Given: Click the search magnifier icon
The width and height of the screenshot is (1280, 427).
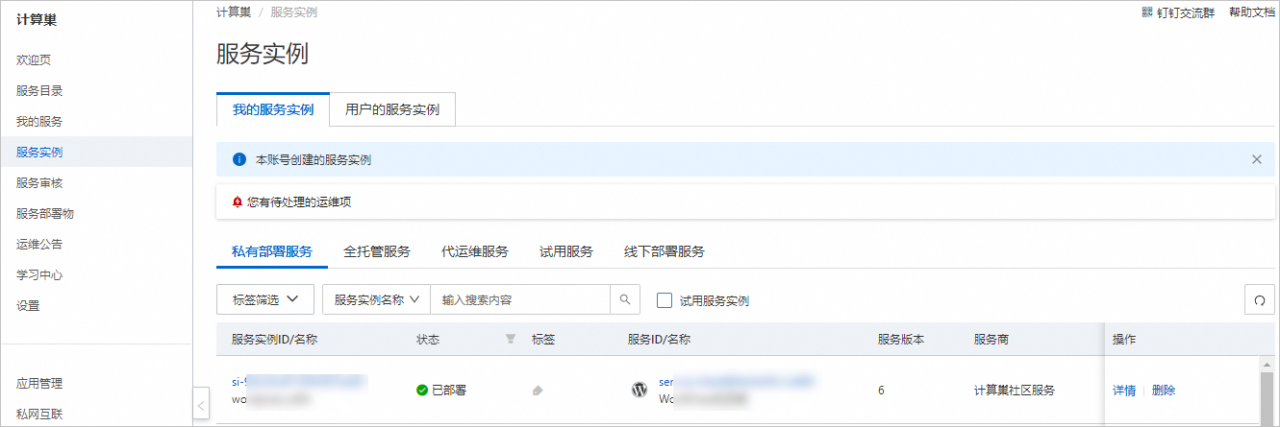Looking at the screenshot, I should (x=625, y=300).
